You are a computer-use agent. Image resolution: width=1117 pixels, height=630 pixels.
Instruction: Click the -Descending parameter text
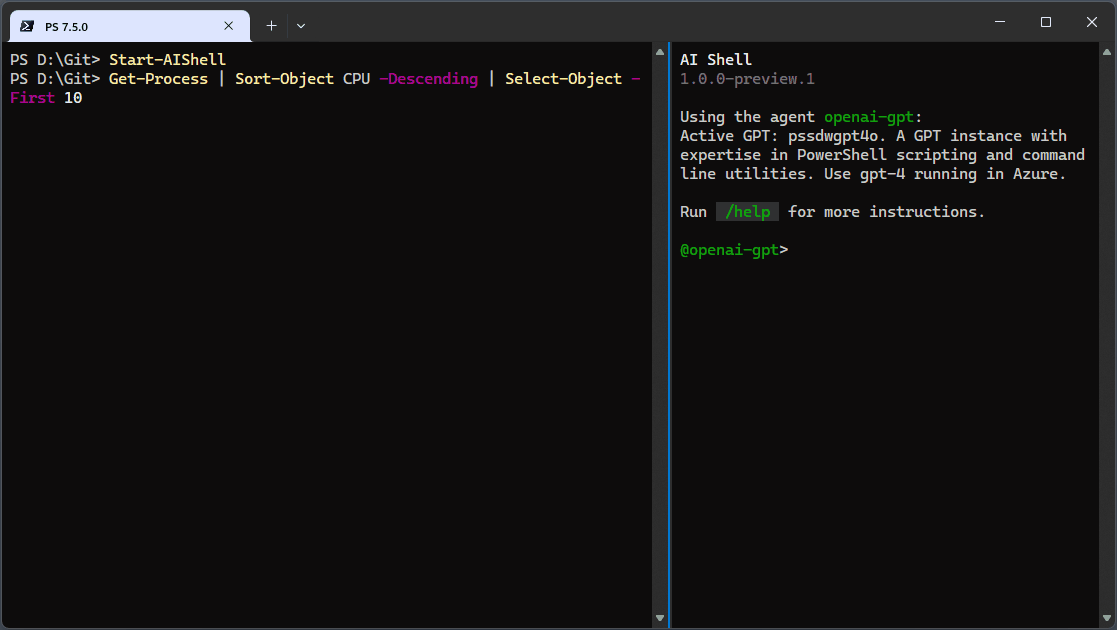click(x=428, y=78)
